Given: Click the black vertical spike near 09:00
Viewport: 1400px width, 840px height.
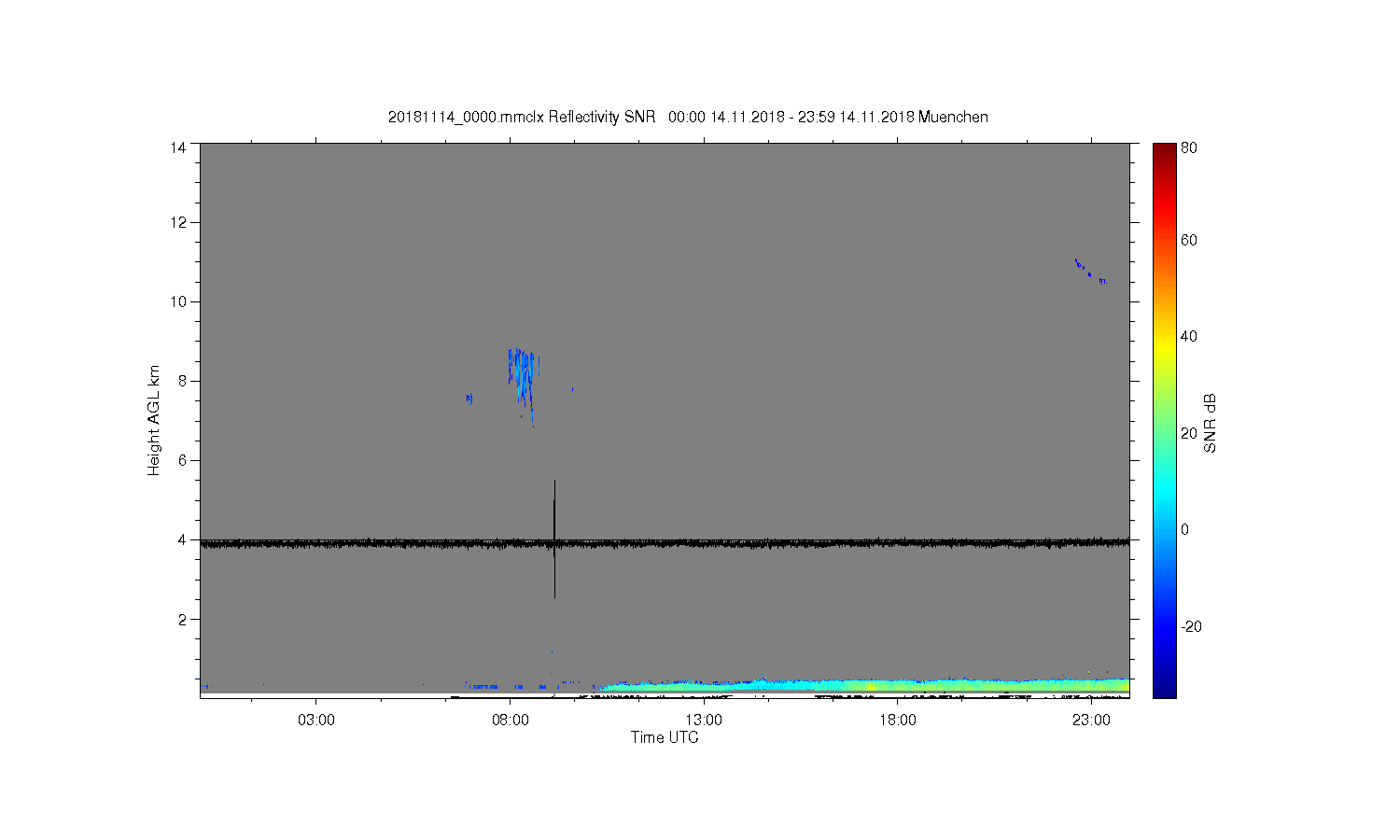Looking at the screenshot, I should [554, 539].
